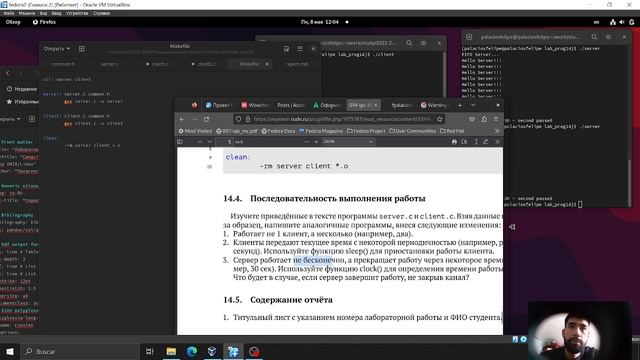The height and width of the screenshot is (360, 640).
Task: Close the 014-ipc PDF Firefox tab
Action: point(376,105)
